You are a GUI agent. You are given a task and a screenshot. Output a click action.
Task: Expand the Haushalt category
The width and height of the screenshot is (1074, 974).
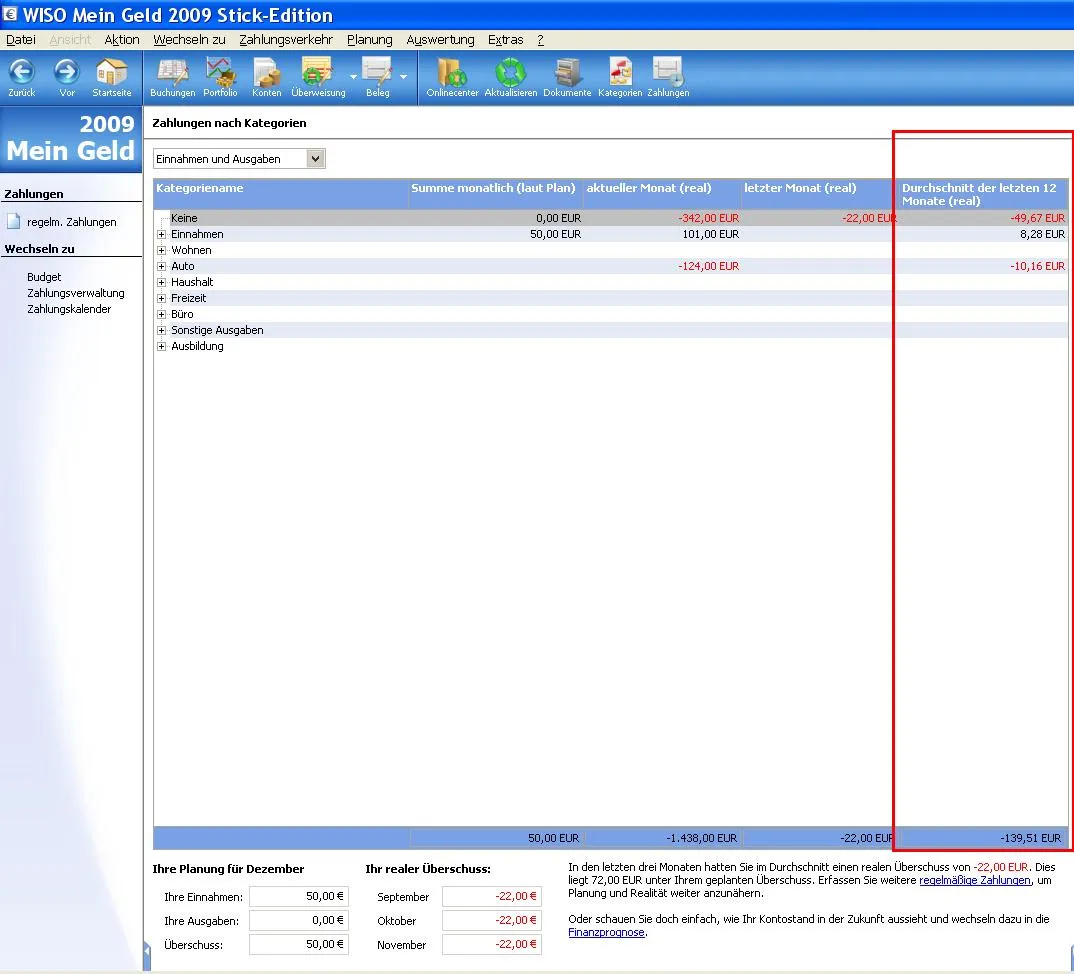click(161, 282)
